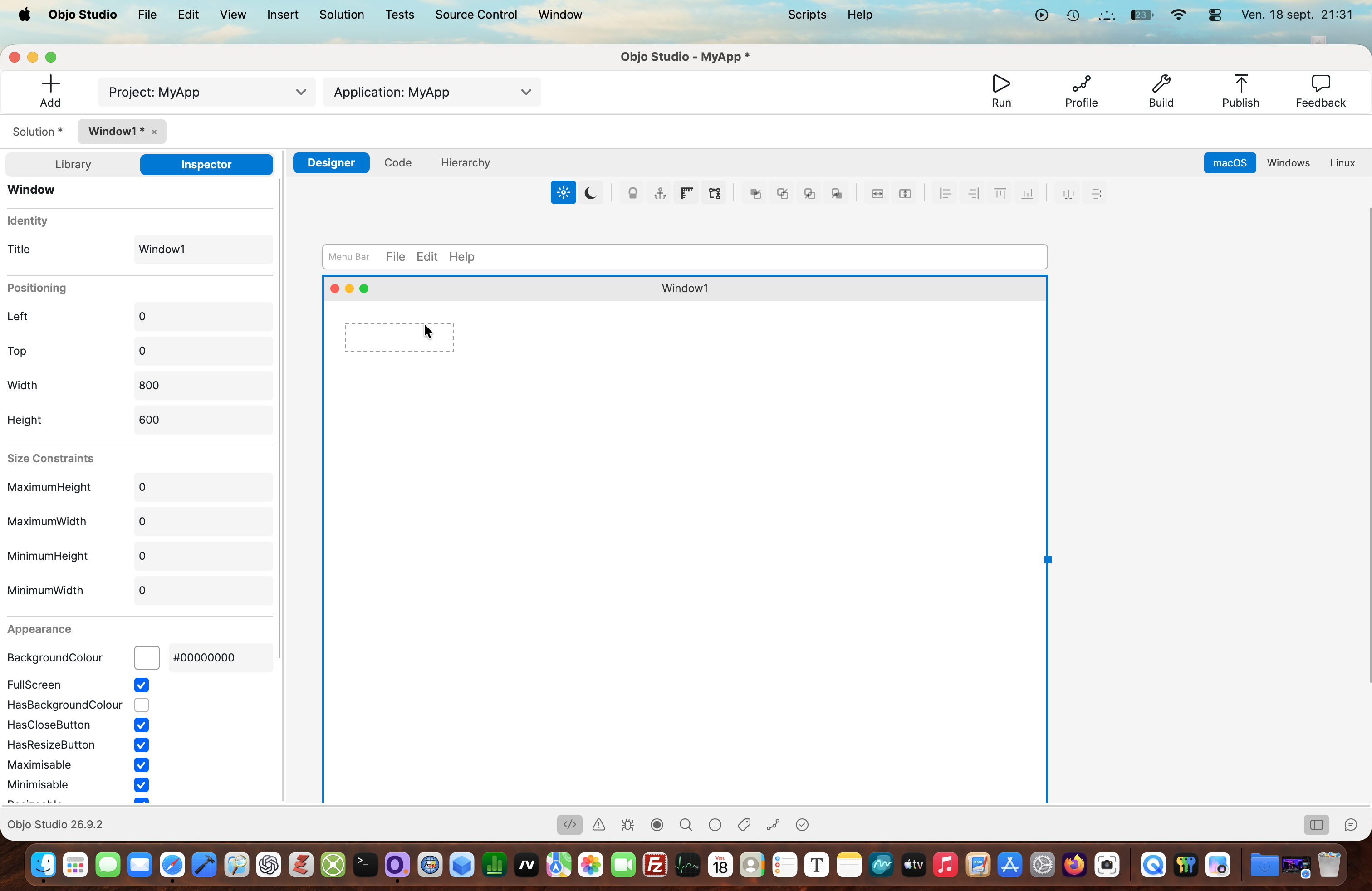Open the Tests menu
This screenshot has width=1372, height=891.
pos(400,15)
